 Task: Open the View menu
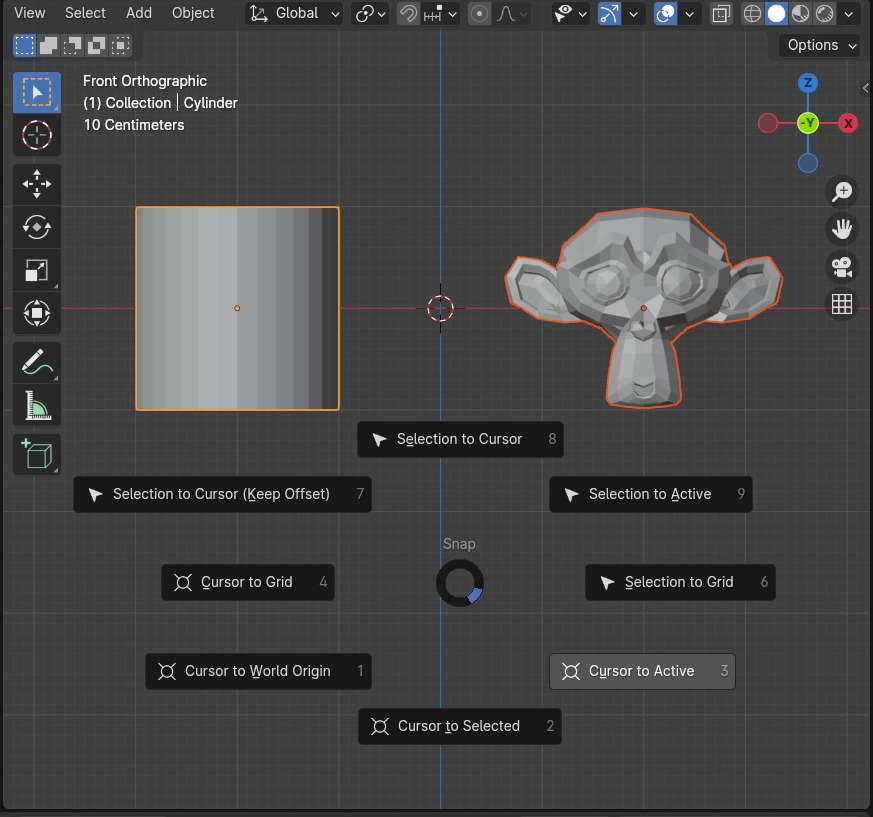30,13
